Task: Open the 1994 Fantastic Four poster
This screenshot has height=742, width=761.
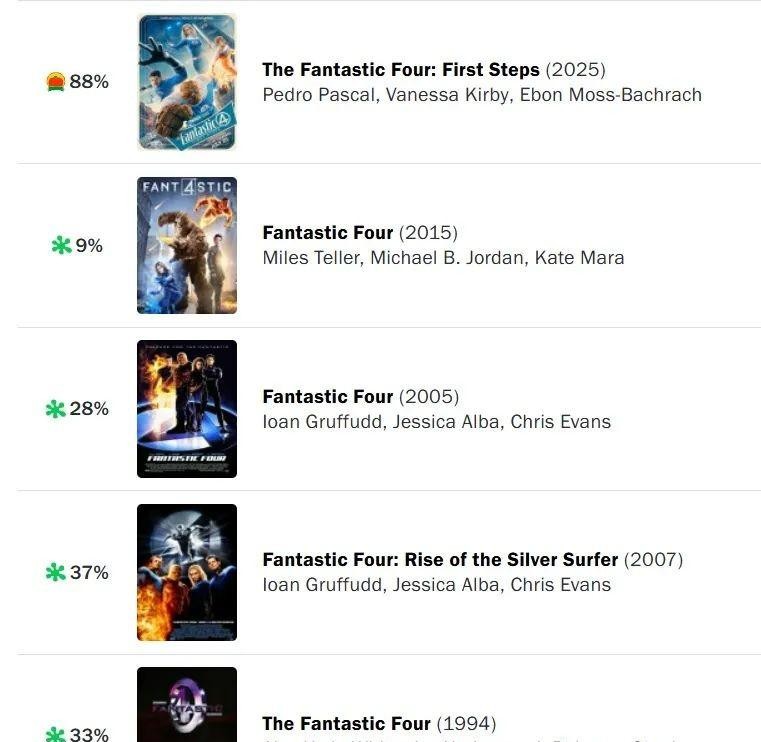Action: [x=187, y=705]
